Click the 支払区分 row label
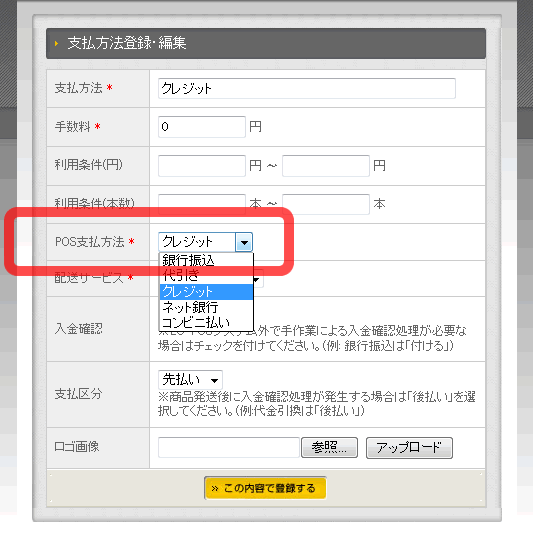This screenshot has height=550, width=533. click(79, 394)
